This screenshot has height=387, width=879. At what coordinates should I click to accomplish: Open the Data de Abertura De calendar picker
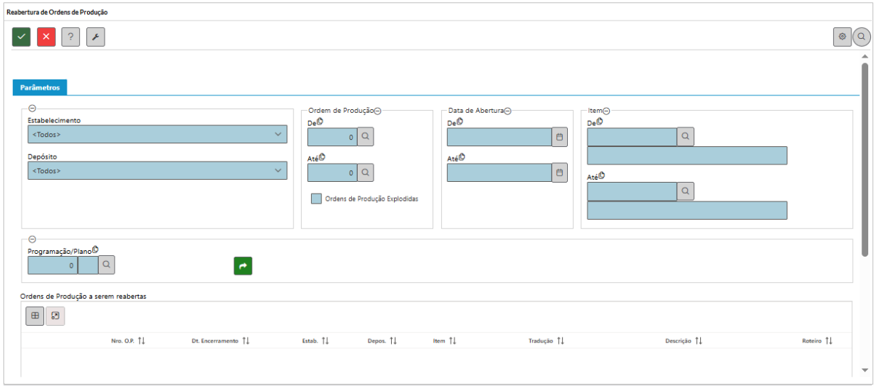[559, 137]
